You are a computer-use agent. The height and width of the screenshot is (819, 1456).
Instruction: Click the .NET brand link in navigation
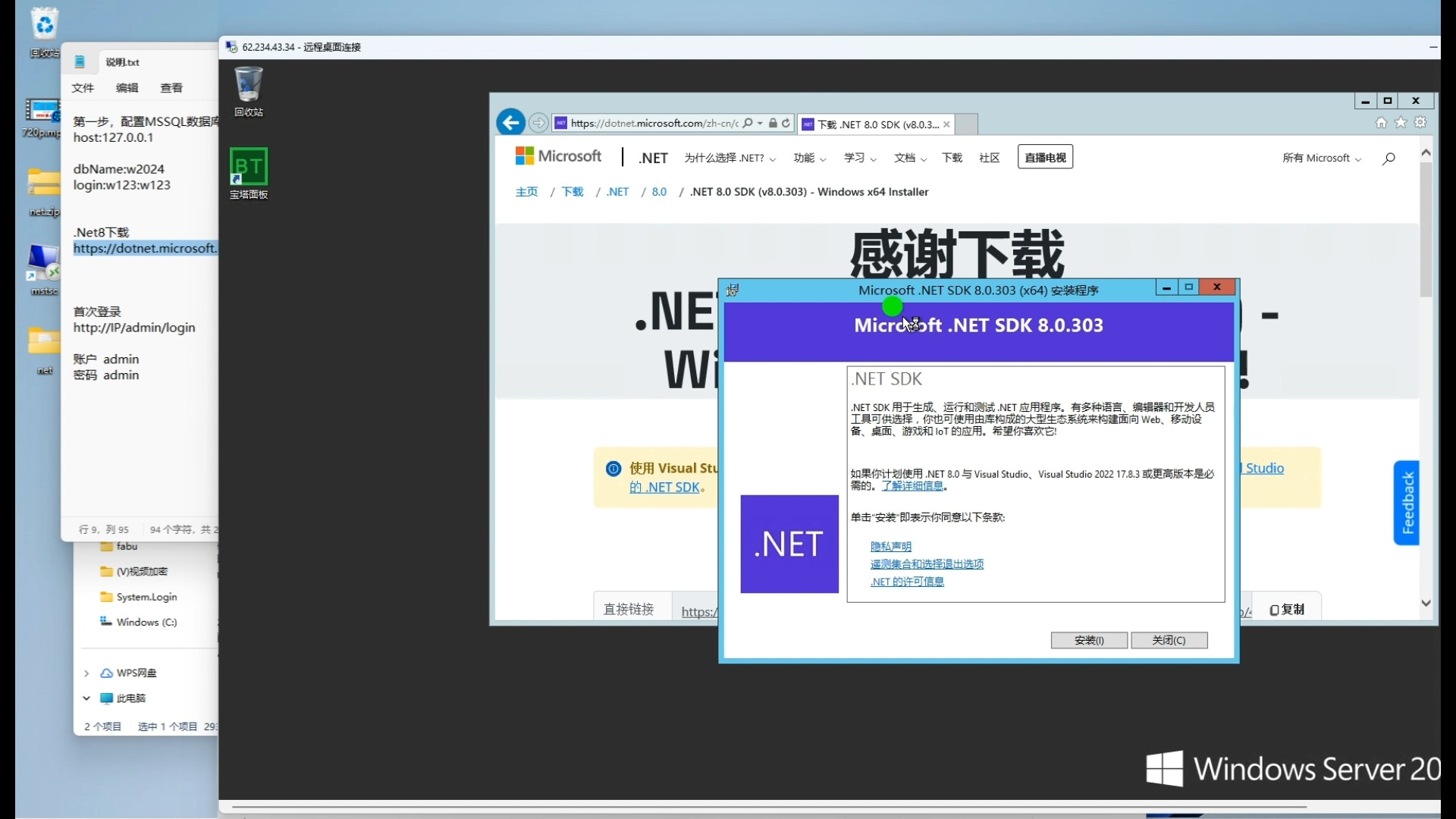(653, 158)
